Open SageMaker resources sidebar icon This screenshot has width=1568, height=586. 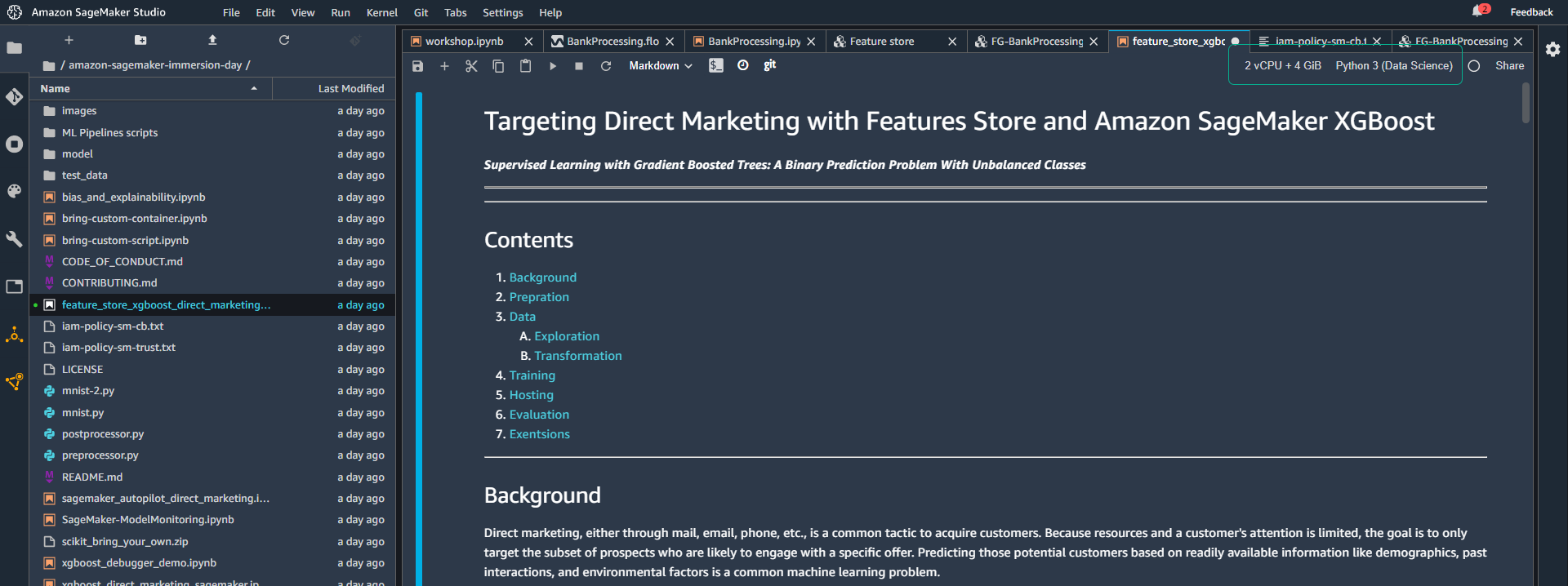pos(14,381)
